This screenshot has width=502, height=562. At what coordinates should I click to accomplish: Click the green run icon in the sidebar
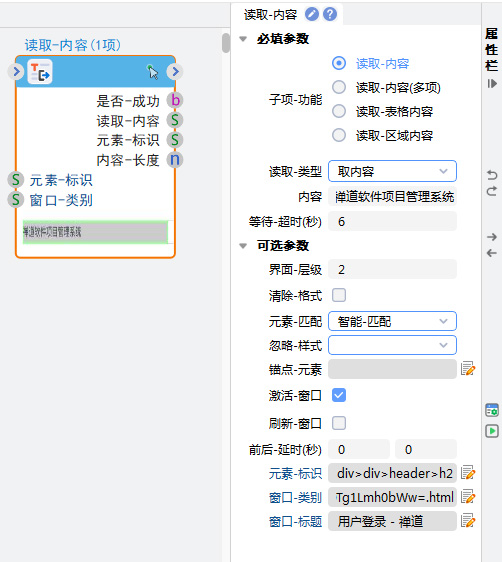(492, 431)
